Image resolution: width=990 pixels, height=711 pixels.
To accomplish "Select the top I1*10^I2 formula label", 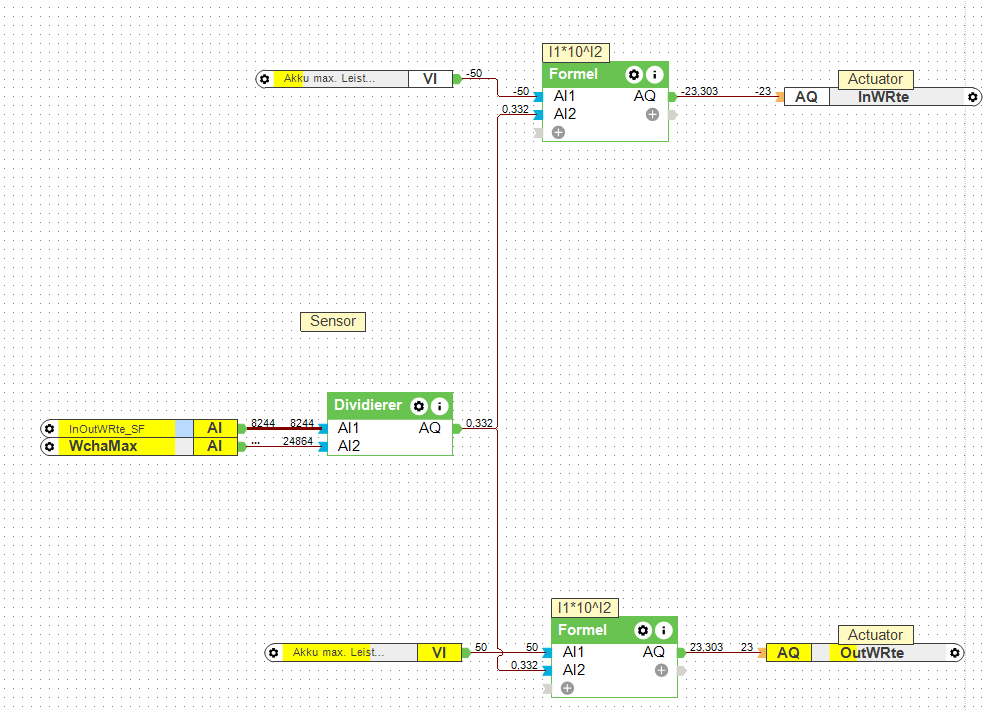I will 576,52.
